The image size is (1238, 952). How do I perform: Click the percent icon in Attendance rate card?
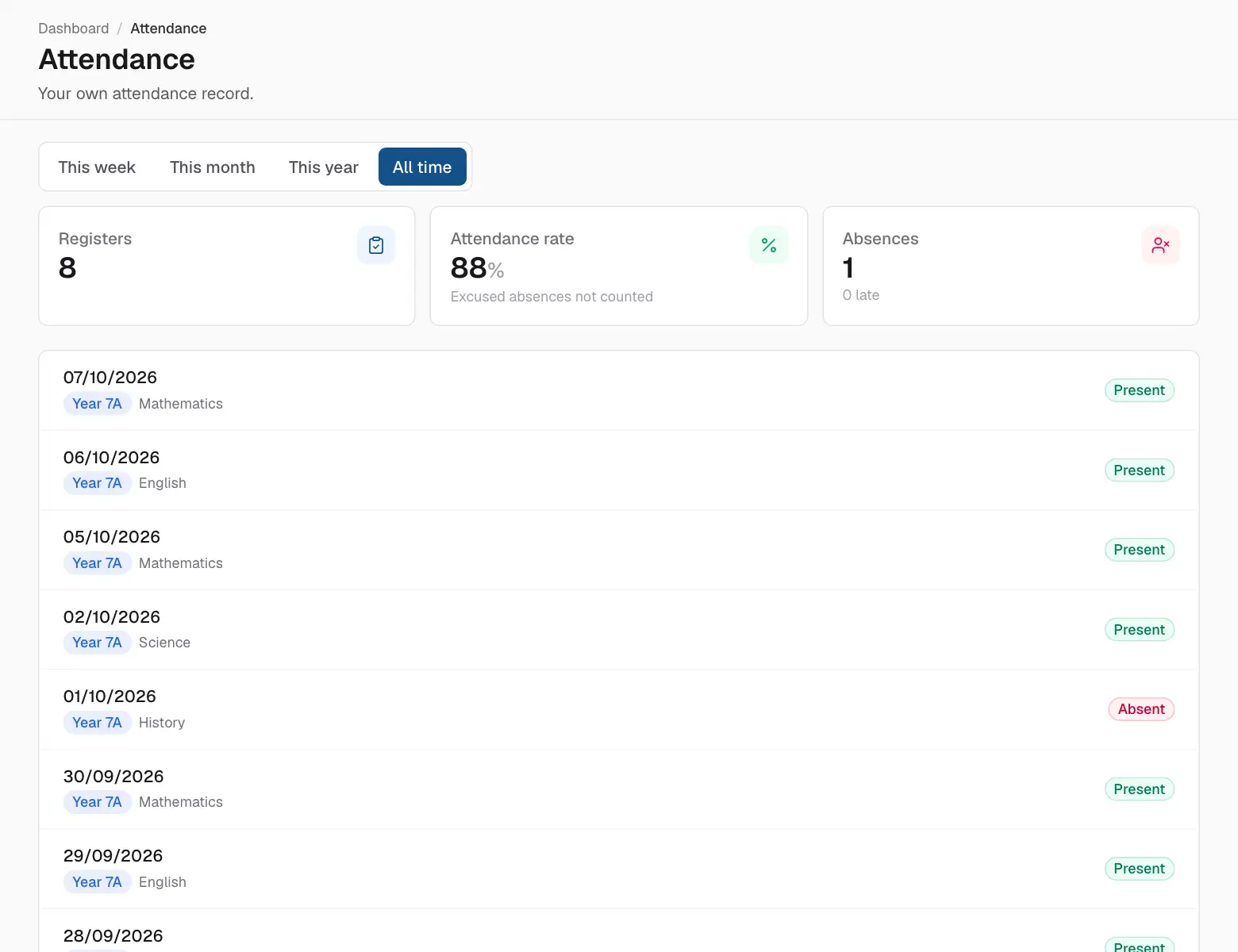(x=769, y=245)
